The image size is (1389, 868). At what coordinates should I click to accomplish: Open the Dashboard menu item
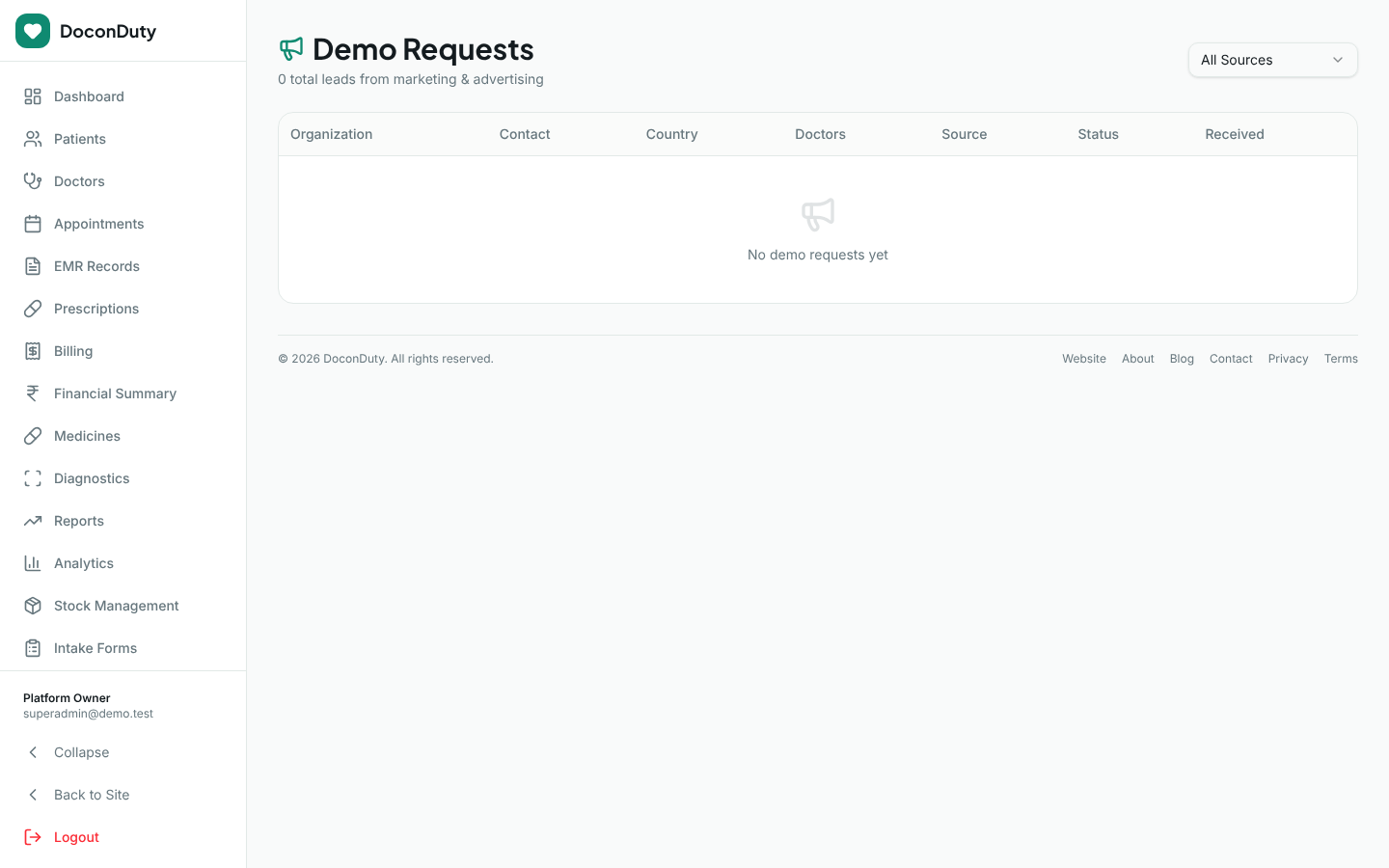[123, 96]
